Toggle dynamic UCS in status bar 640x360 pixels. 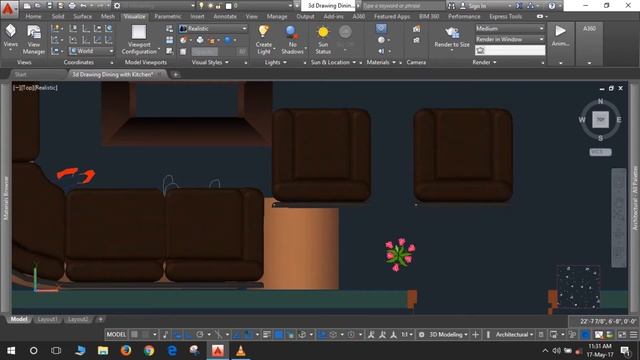[x=322, y=335]
